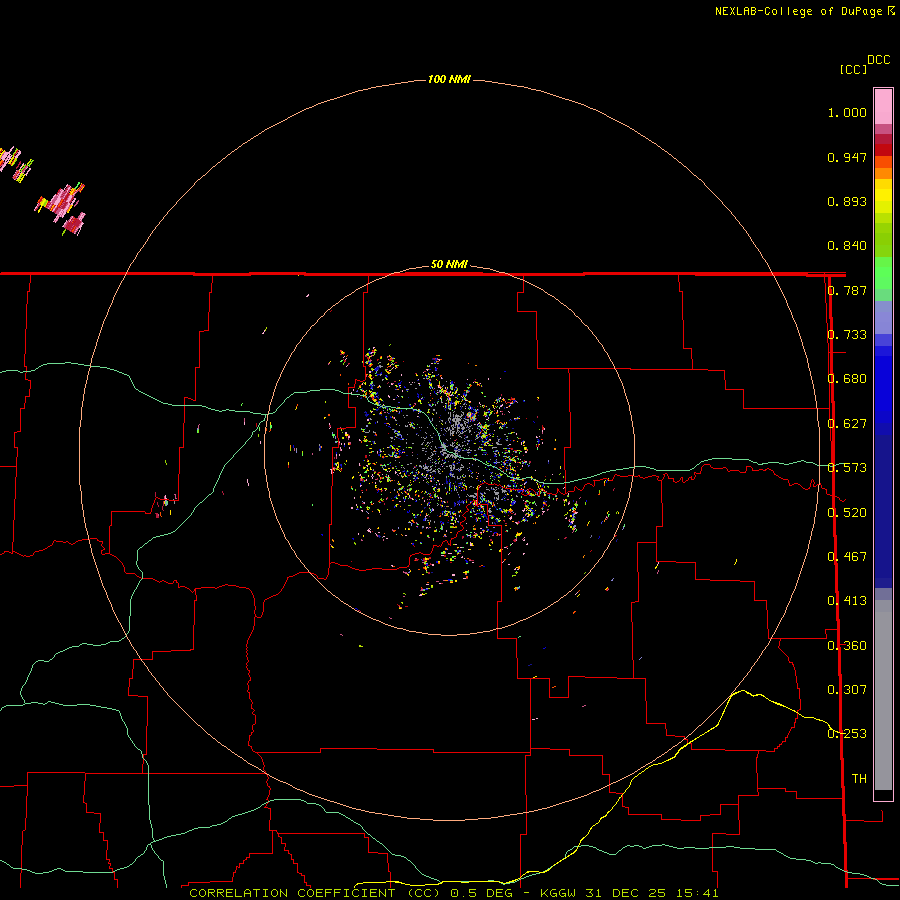900x900 pixels.
Task: Click the 31 DEC 25 date in the caption
Action: click(x=625, y=893)
